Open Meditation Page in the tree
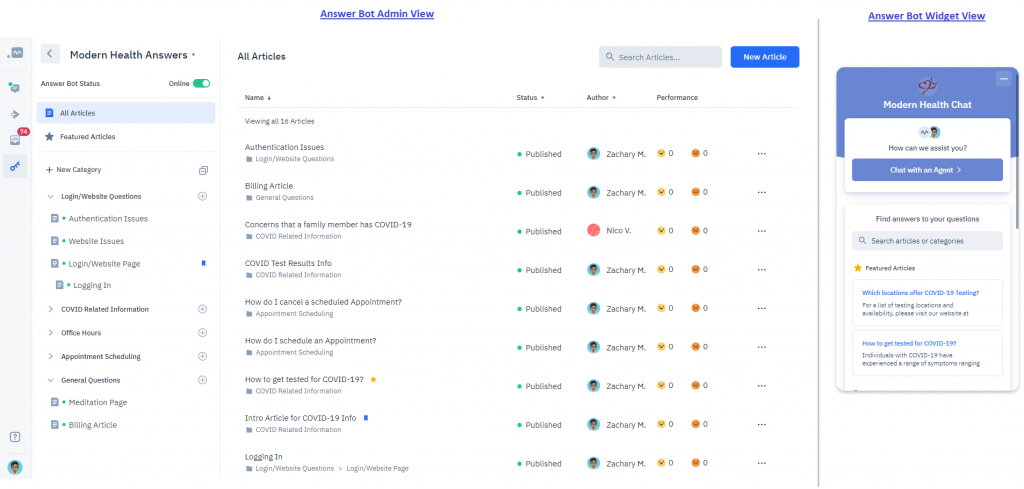The width and height of the screenshot is (1024, 489). coord(97,402)
